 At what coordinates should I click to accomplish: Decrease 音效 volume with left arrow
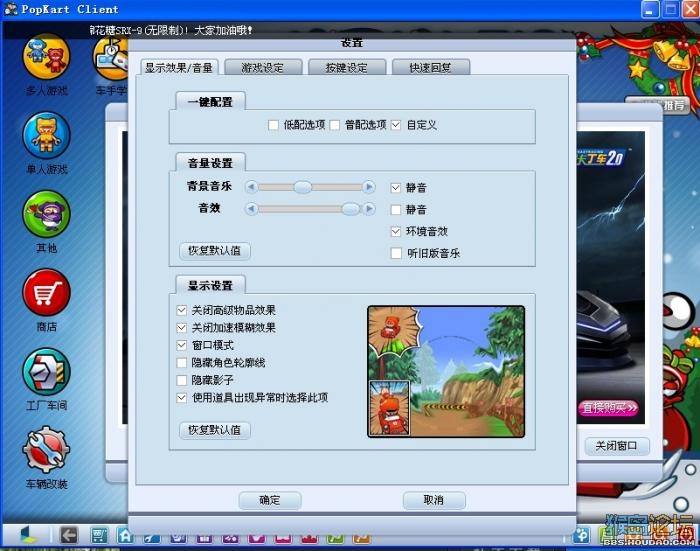tap(251, 209)
